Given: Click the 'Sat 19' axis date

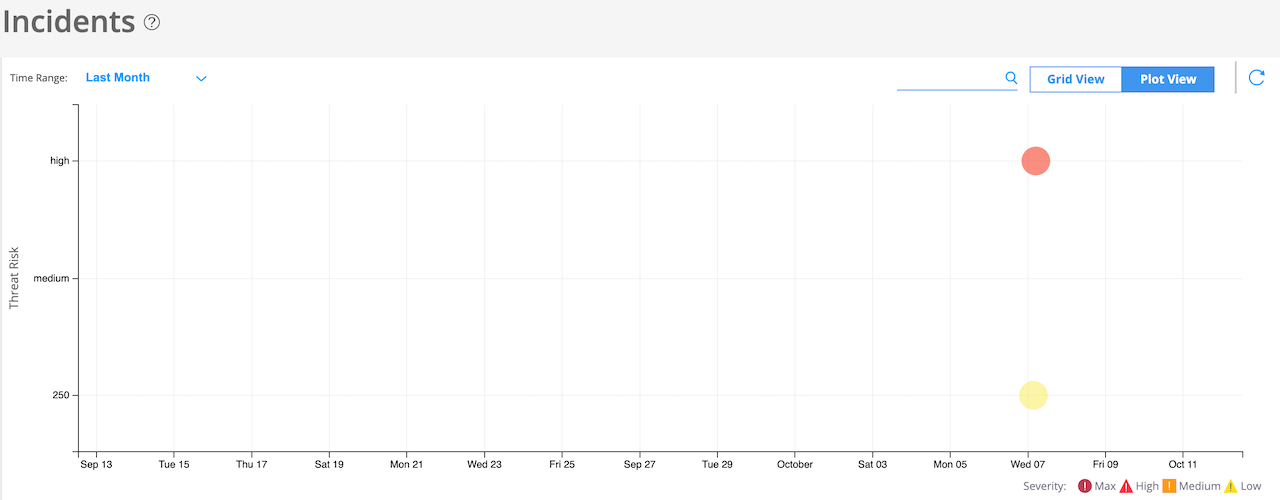Looking at the screenshot, I should [329, 464].
